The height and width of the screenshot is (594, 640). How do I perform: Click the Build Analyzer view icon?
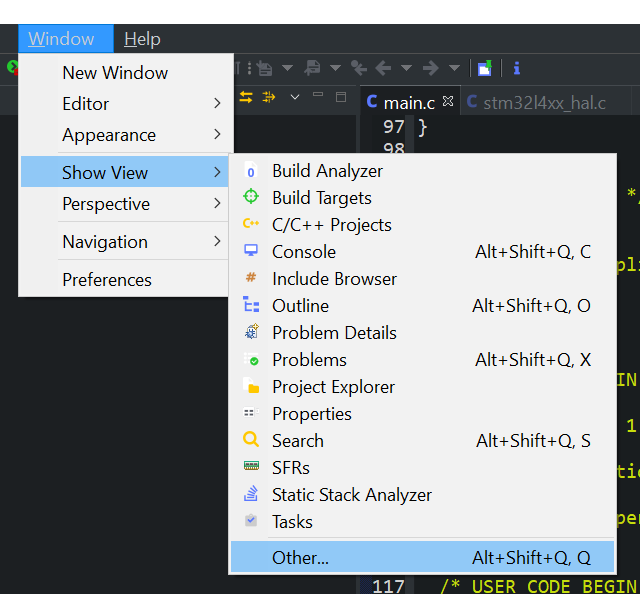[251, 171]
